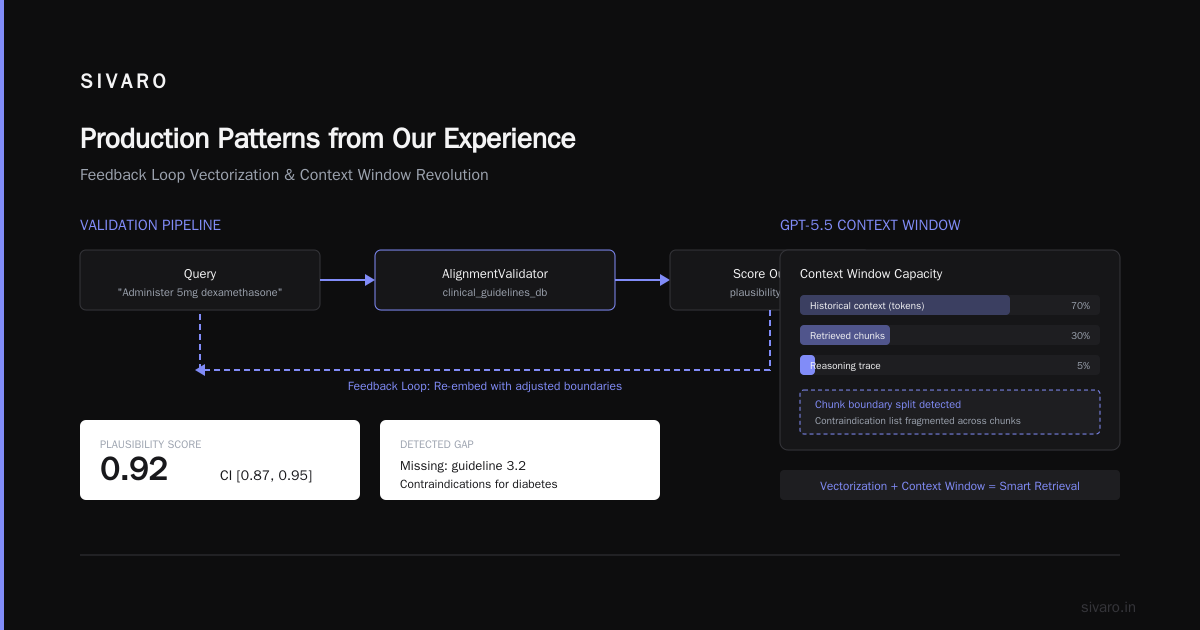Open the sivaro.in link
This screenshot has width=1200, height=630.
[x=1108, y=607]
